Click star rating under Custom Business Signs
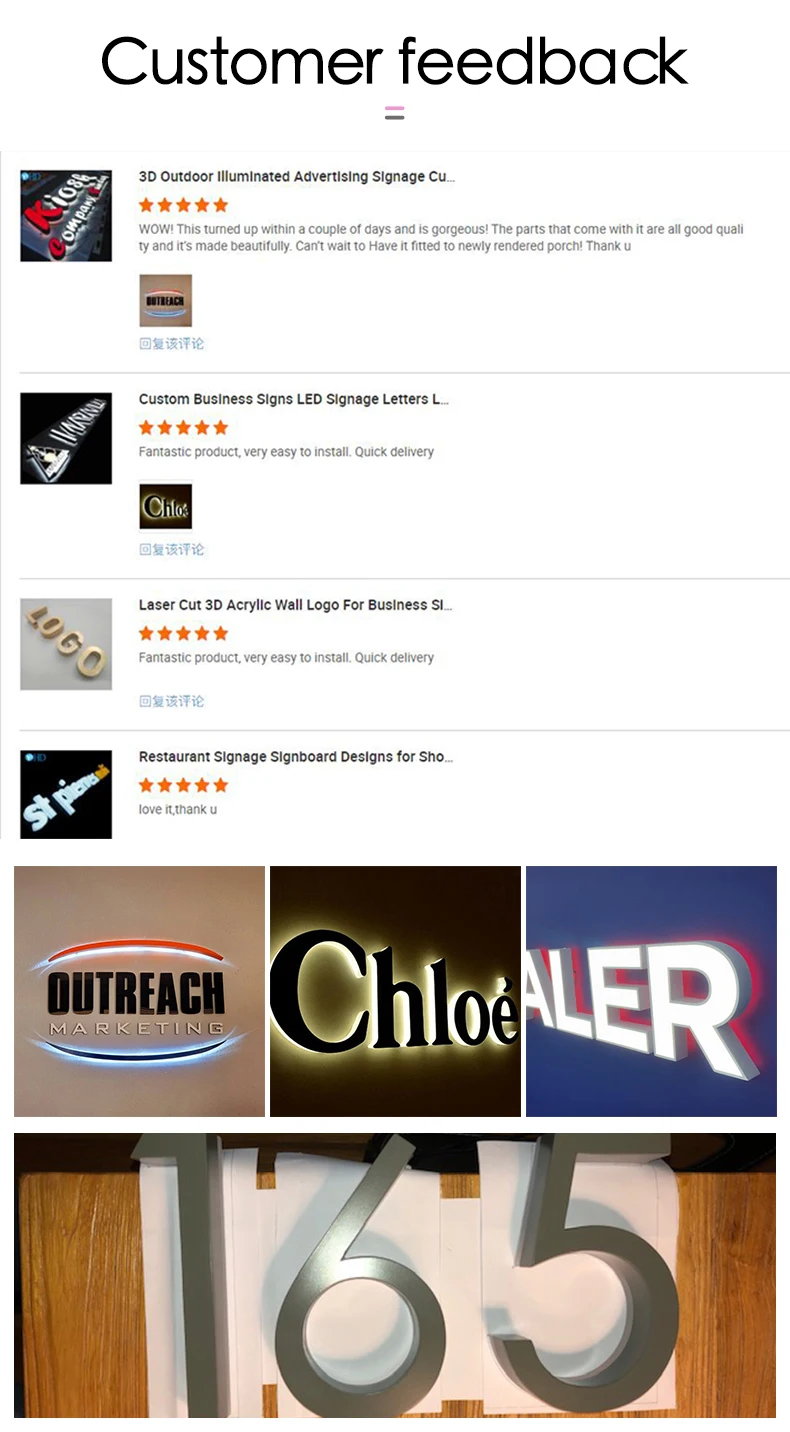Screen dimensions: 790x1432 pos(183,427)
